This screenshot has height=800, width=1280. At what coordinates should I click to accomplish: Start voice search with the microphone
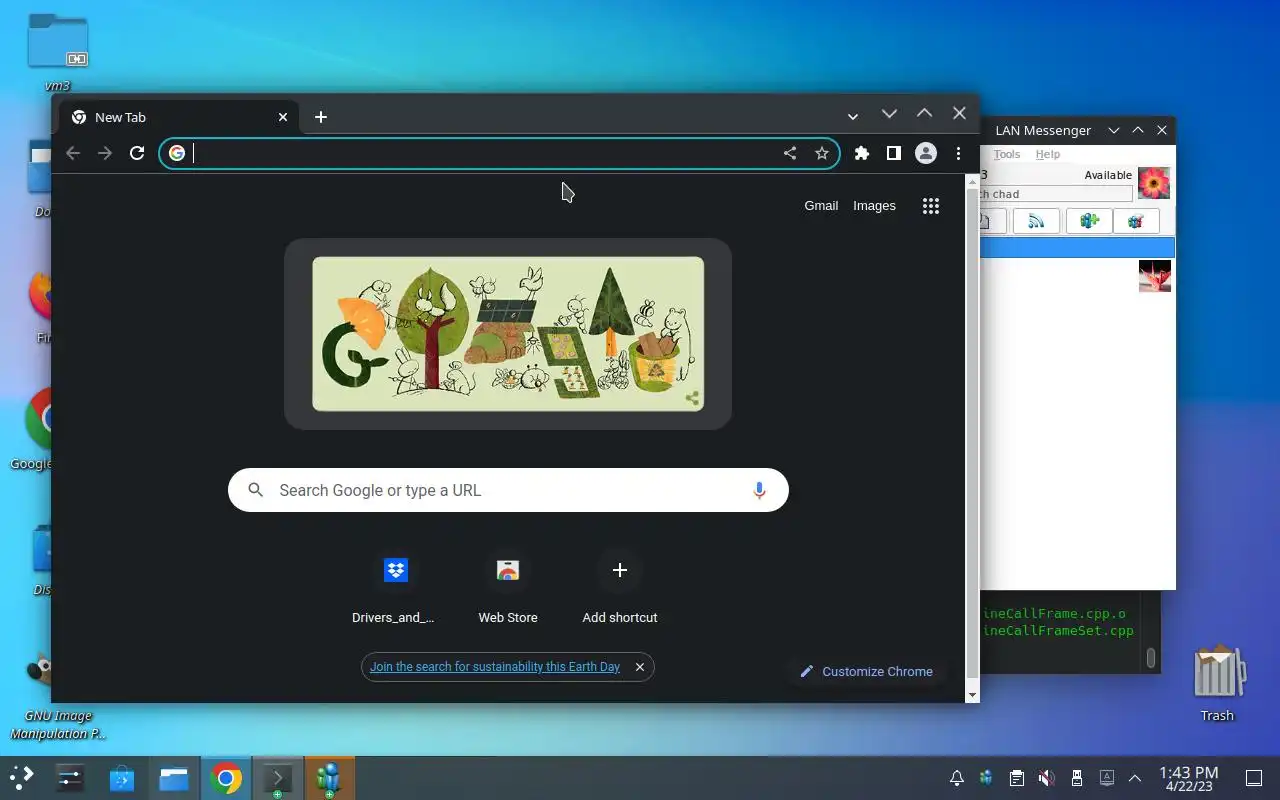(759, 490)
